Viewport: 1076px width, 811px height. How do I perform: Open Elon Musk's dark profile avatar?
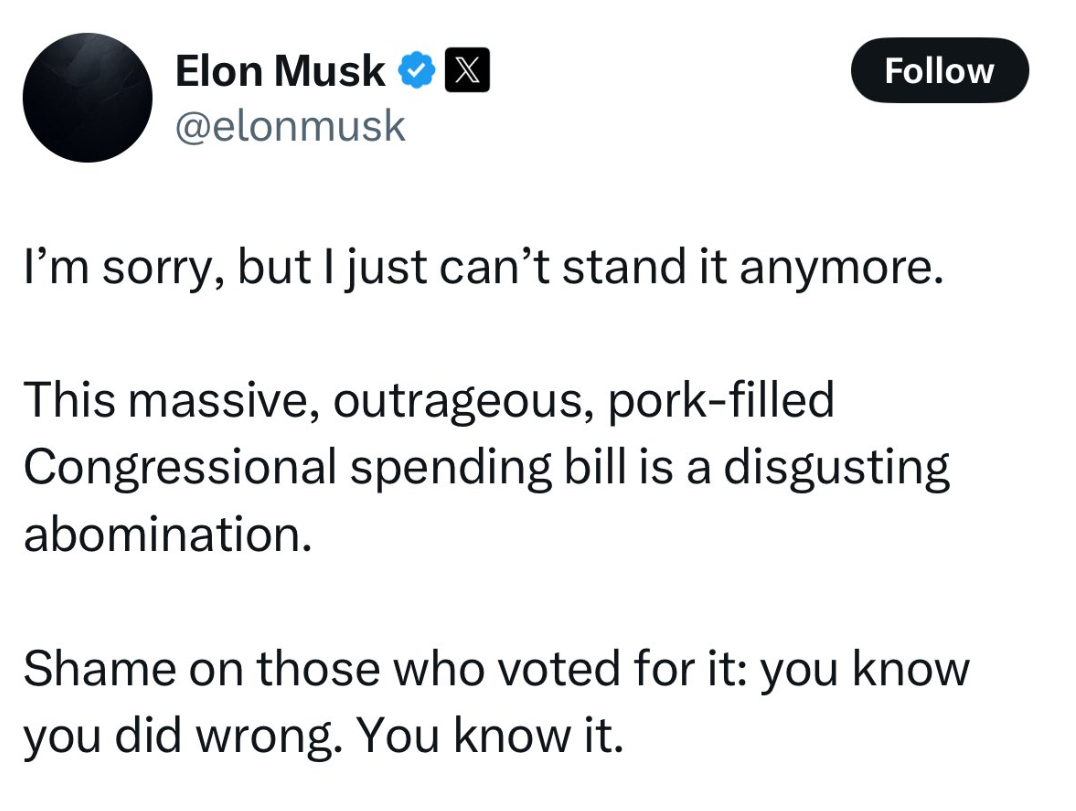click(88, 98)
